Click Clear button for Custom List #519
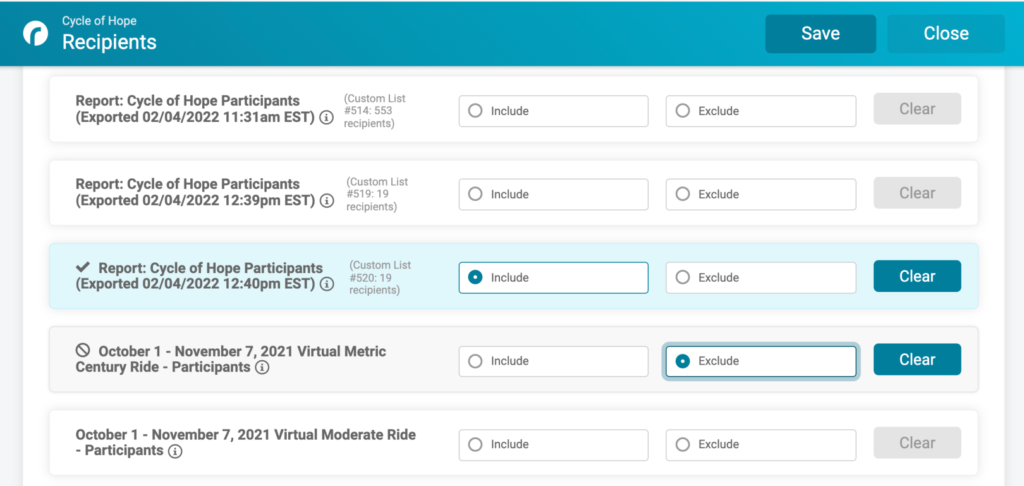This screenshot has width=1024, height=486. pyautogui.click(x=917, y=193)
